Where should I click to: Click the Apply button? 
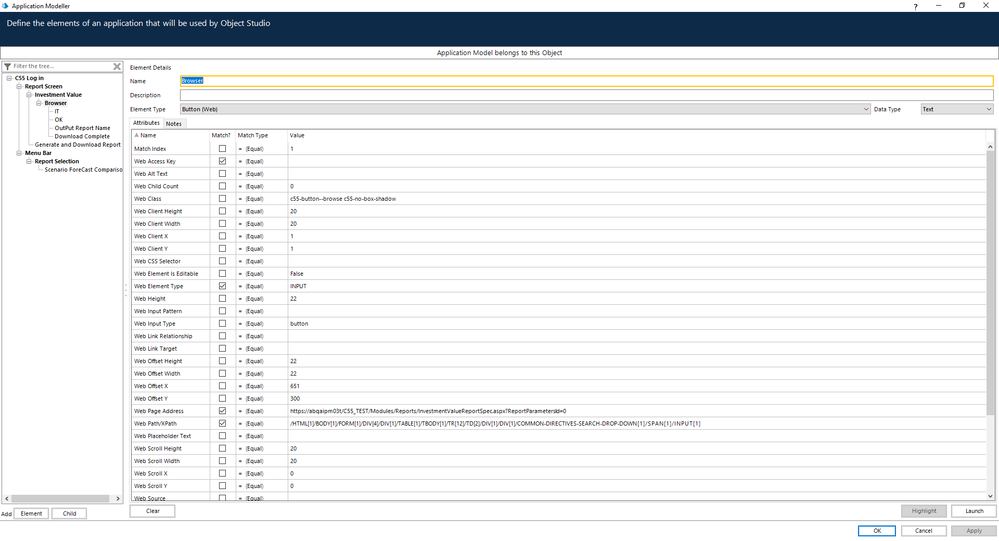click(974, 531)
